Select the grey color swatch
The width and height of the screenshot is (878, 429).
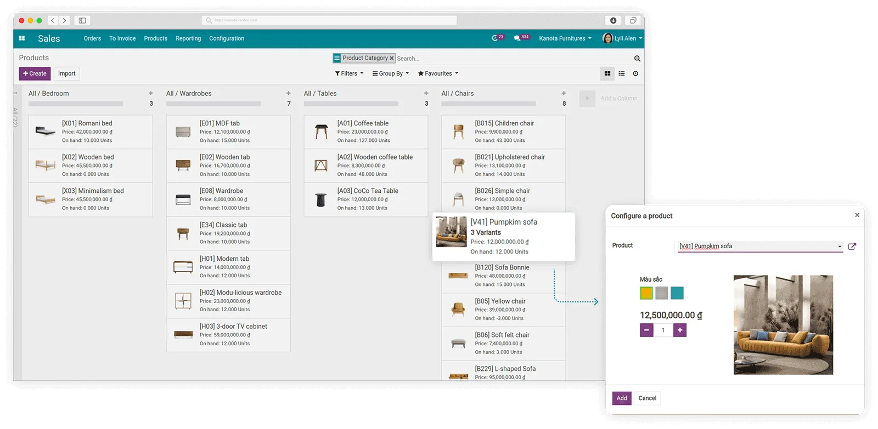point(662,293)
